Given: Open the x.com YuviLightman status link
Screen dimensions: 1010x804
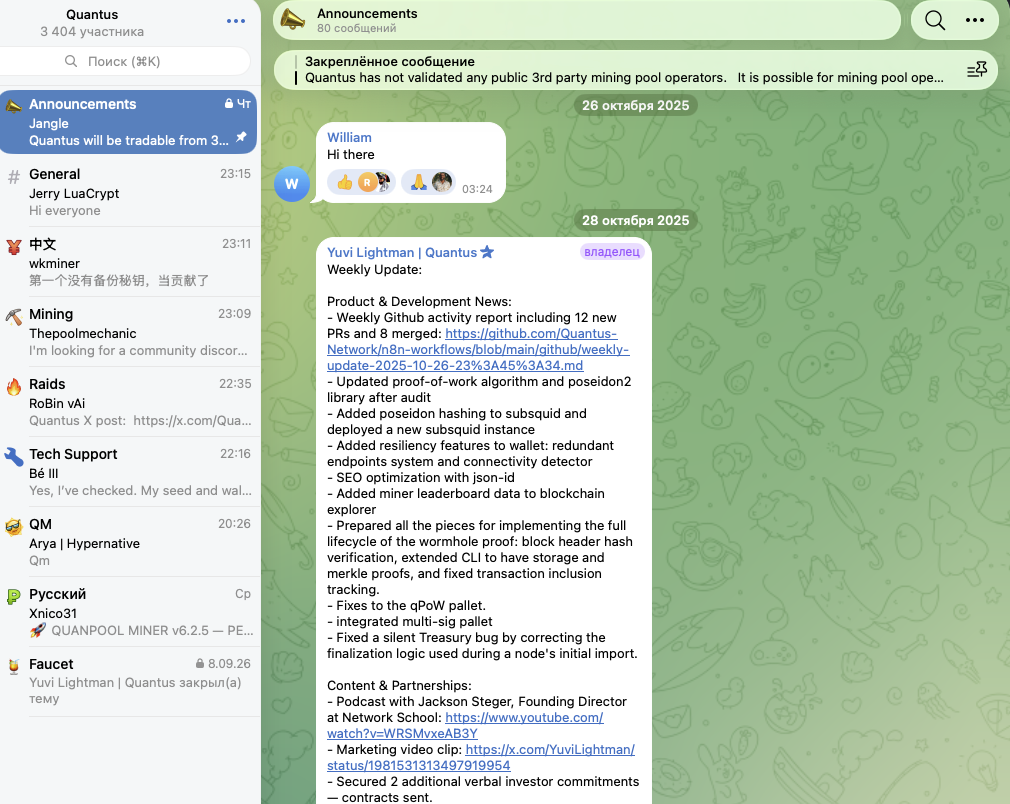Looking at the screenshot, I should (481, 758).
